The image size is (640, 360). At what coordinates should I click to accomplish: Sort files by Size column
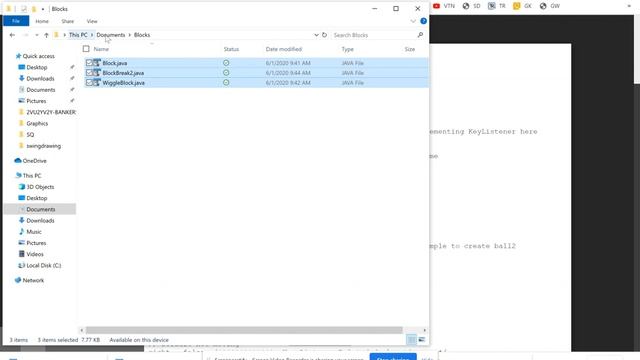410,49
